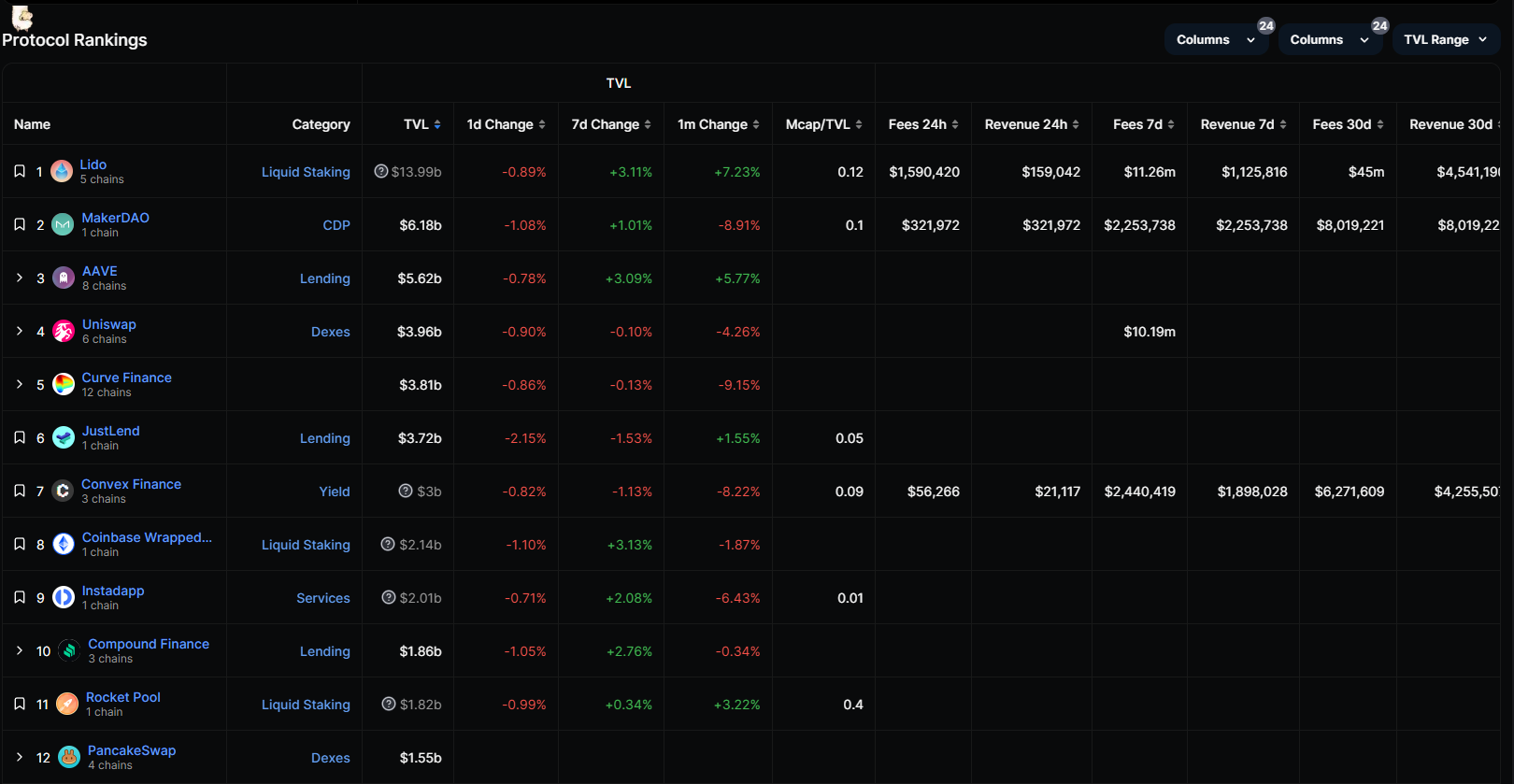The height and width of the screenshot is (784, 1514).
Task: Click the Convex Finance logo icon
Action: coord(63,491)
